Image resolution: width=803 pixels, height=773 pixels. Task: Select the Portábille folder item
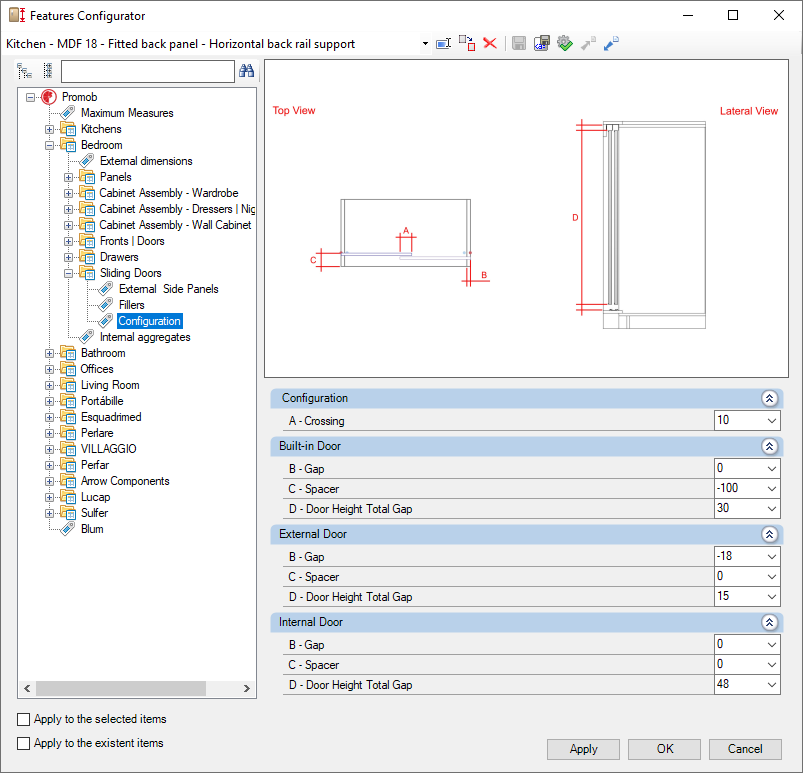point(102,401)
